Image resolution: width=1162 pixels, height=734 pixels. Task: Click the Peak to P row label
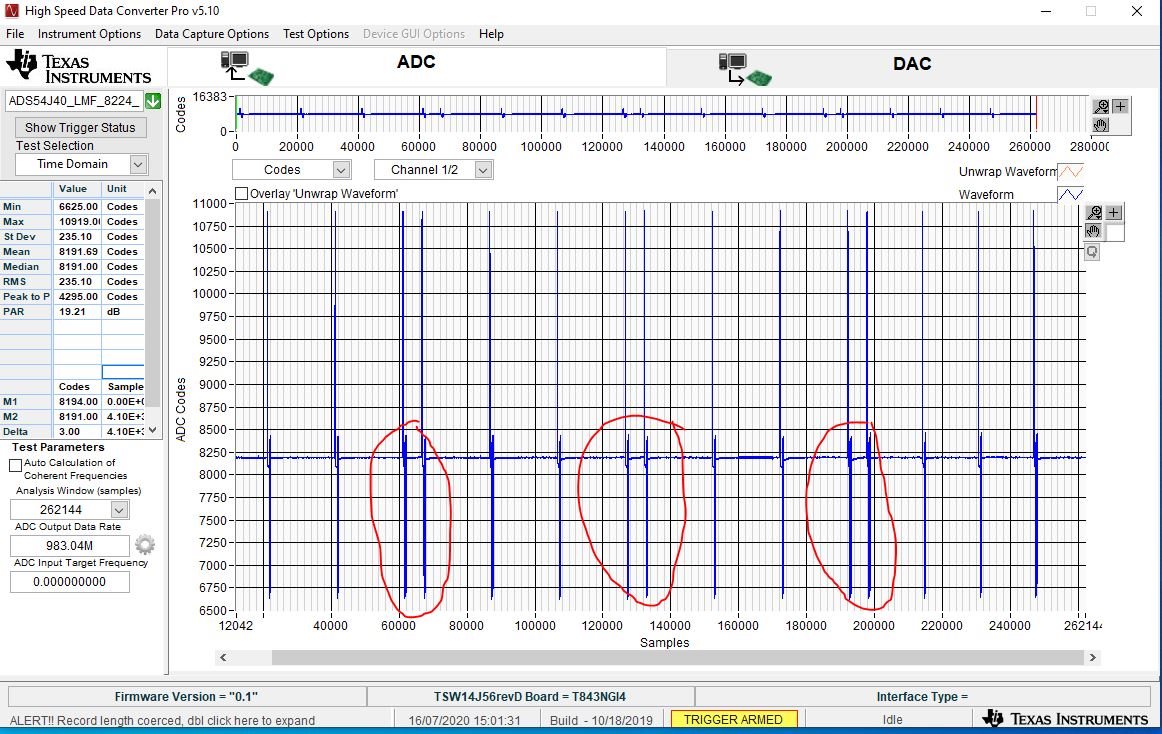pos(26,297)
